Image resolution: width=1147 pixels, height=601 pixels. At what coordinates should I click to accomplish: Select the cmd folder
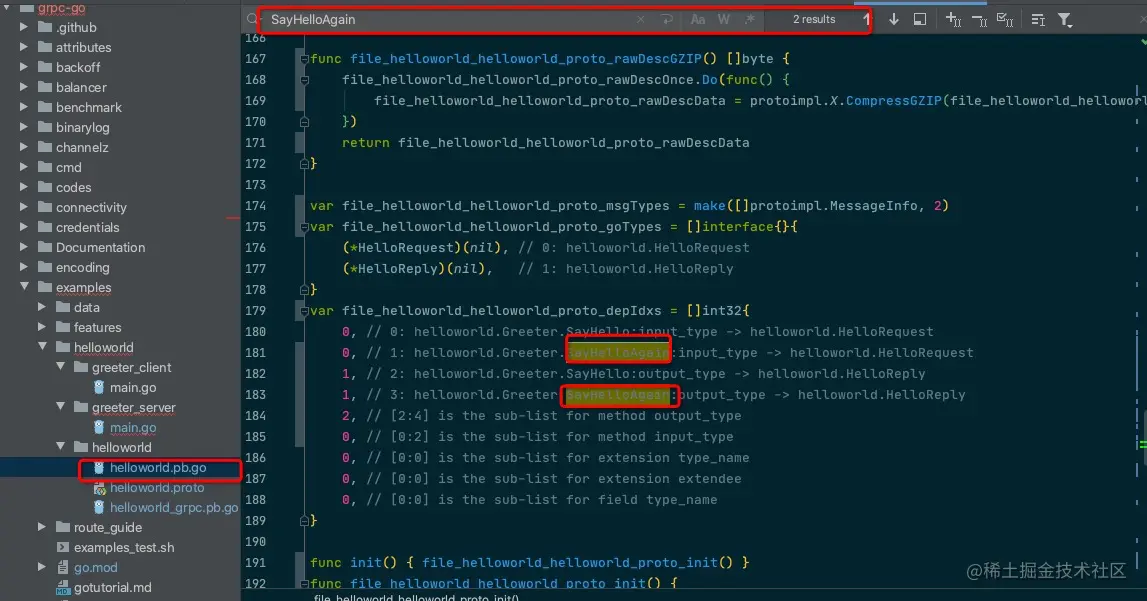[69, 167]
